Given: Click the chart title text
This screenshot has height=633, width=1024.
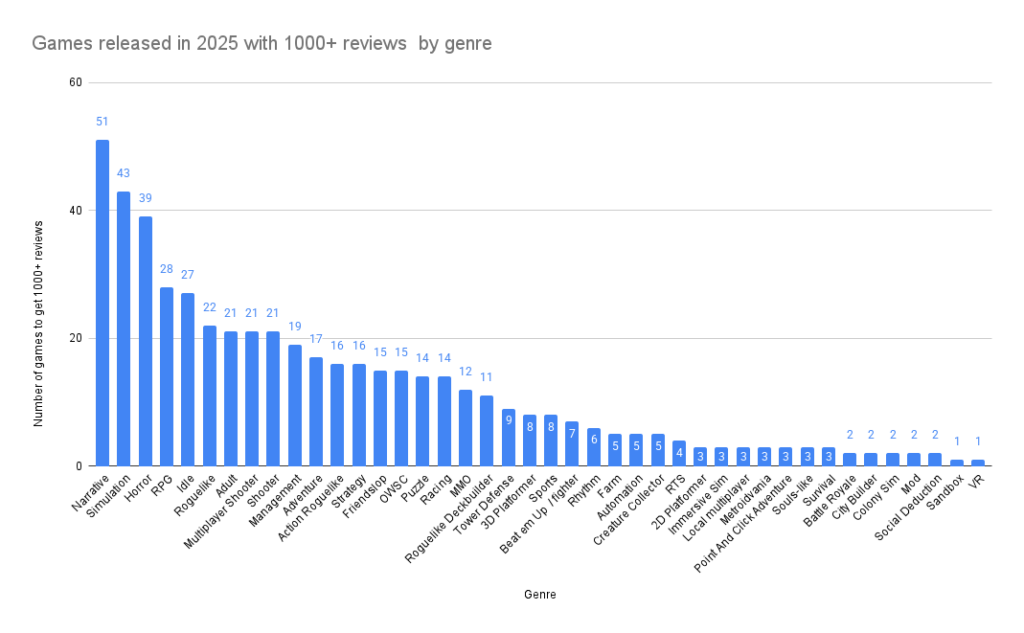Looking at the screenshot, I should coord(262,44).
